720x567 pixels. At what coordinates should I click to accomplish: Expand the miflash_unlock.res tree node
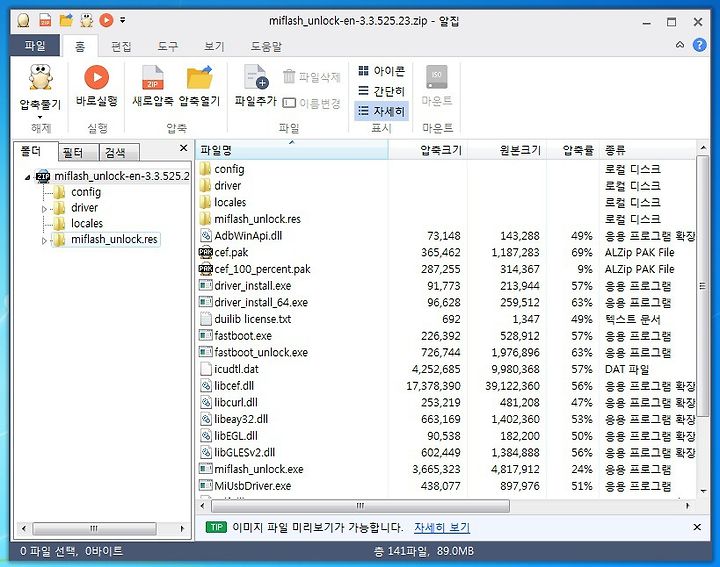(44, 241)
